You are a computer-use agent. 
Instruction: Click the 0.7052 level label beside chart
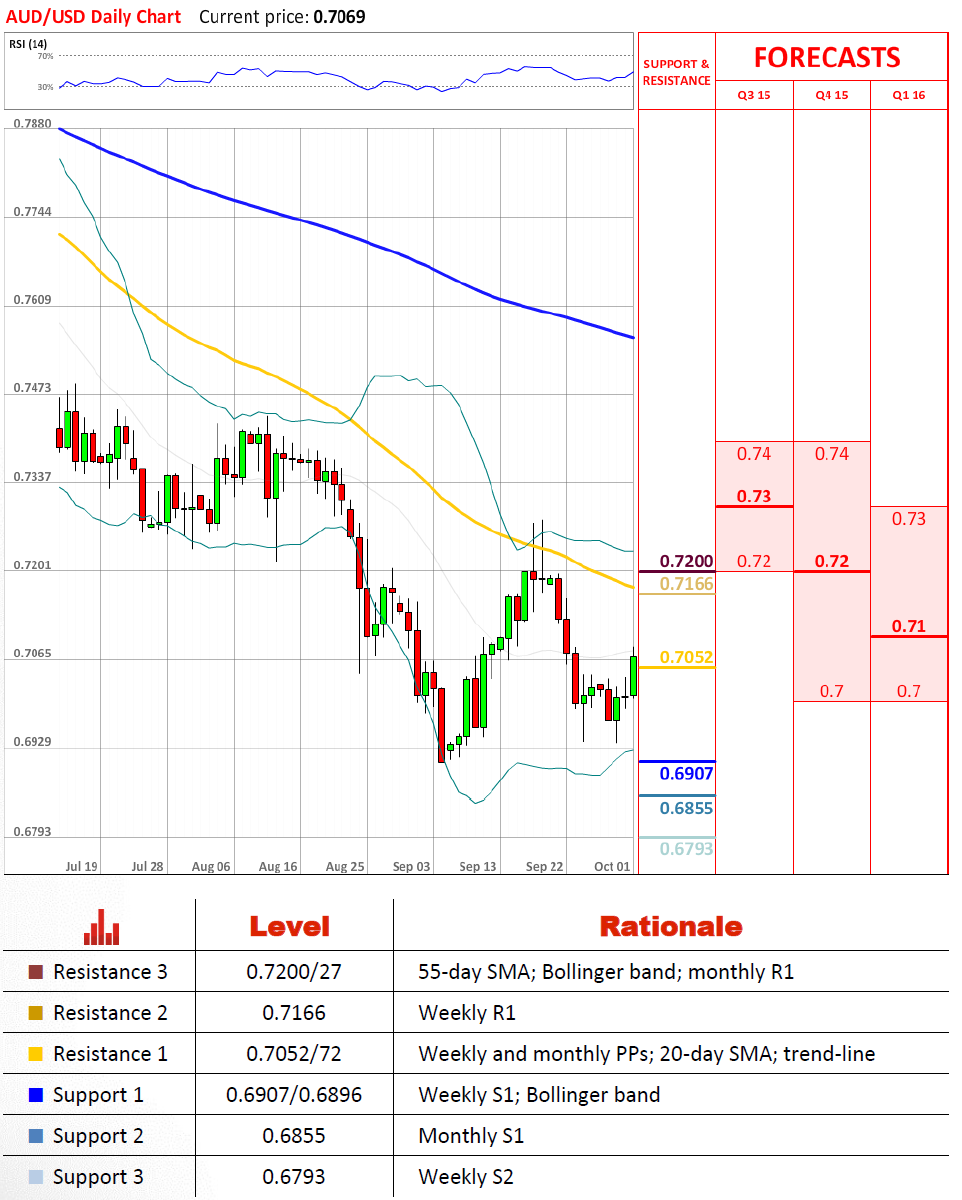click(x=686, y=657)
